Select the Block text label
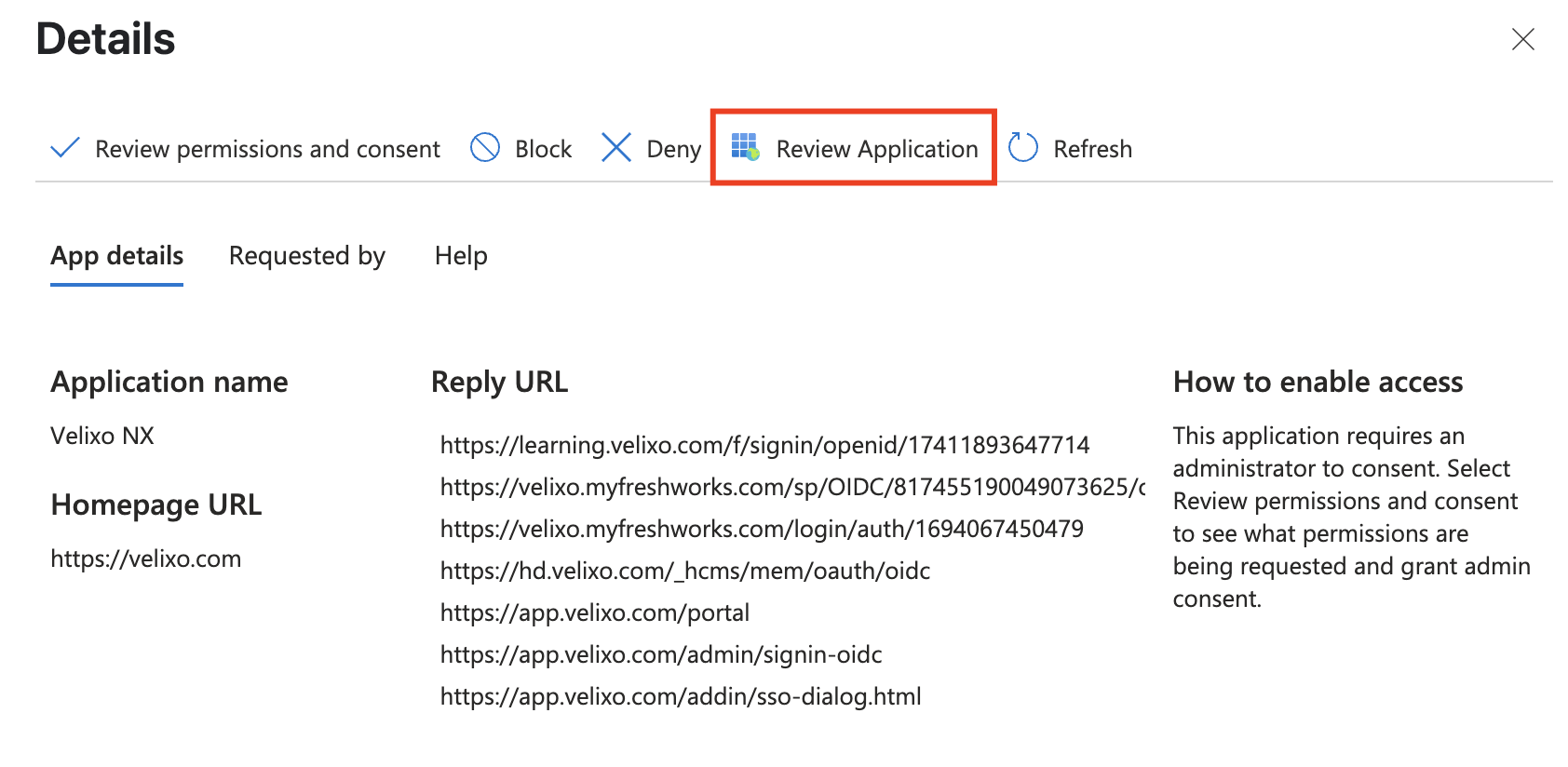1568x767 pixels. coord(544,149)
